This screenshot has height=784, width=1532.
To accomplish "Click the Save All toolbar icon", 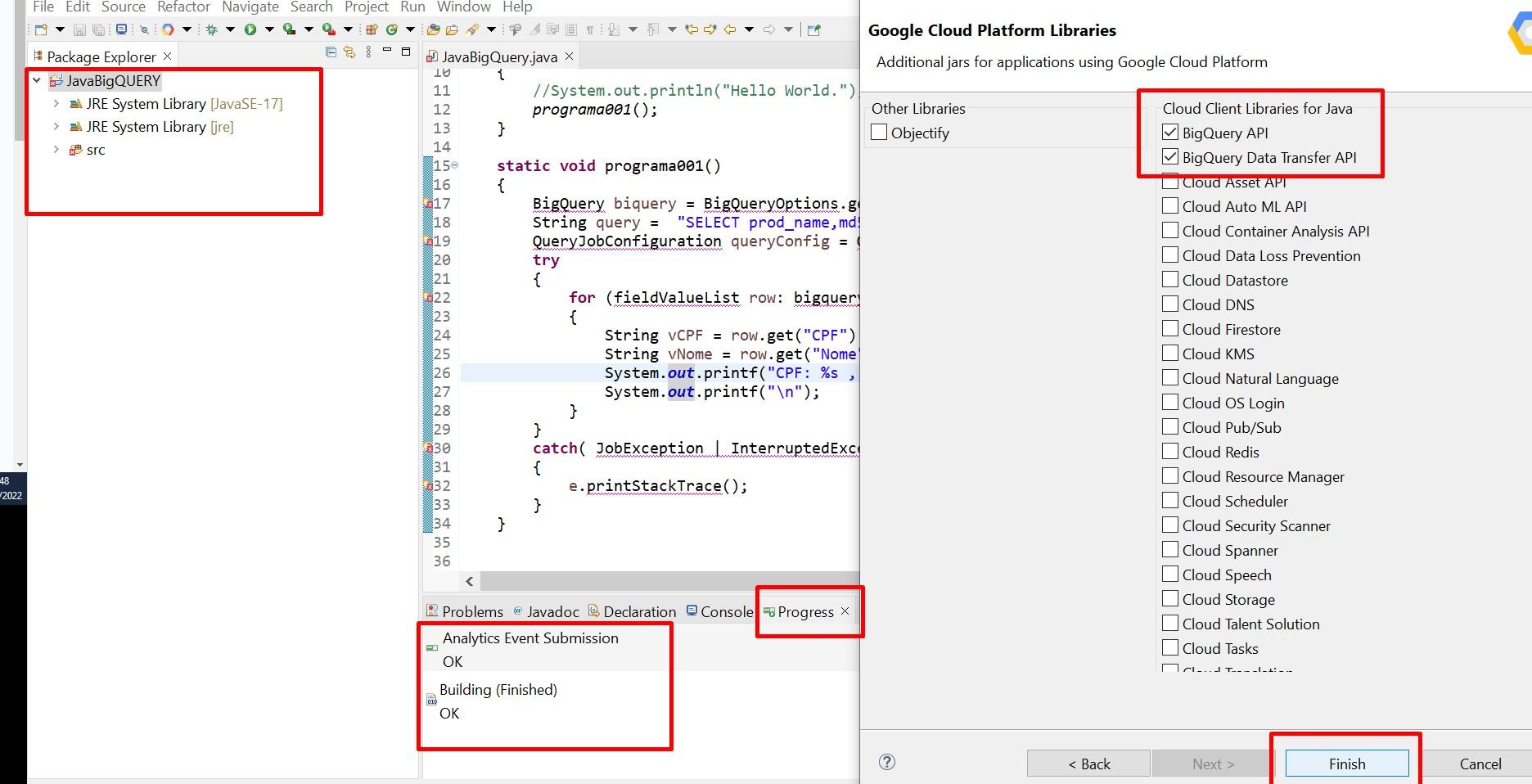I will (98, 29).
